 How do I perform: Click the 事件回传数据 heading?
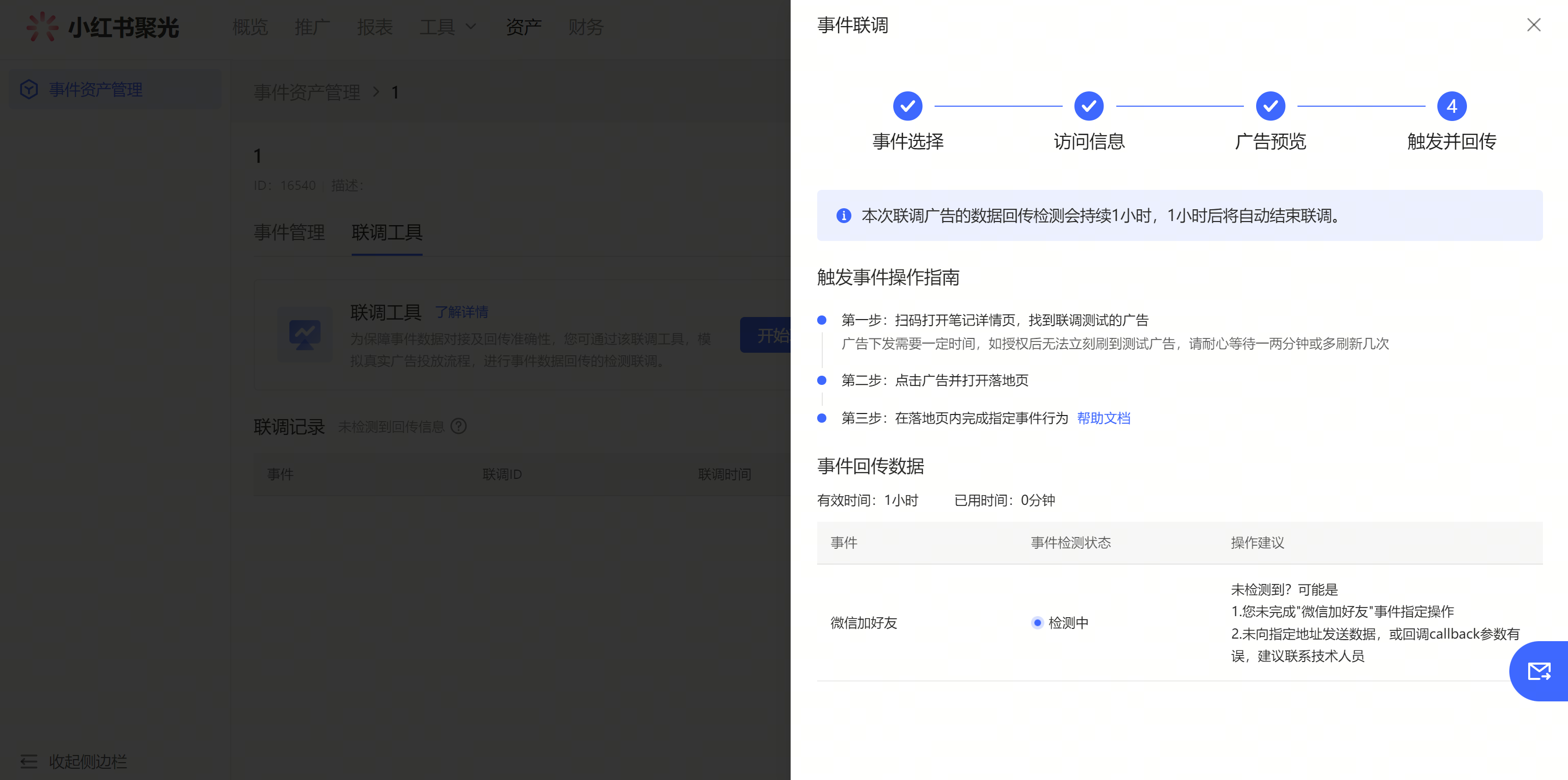(x=870, y=467)
